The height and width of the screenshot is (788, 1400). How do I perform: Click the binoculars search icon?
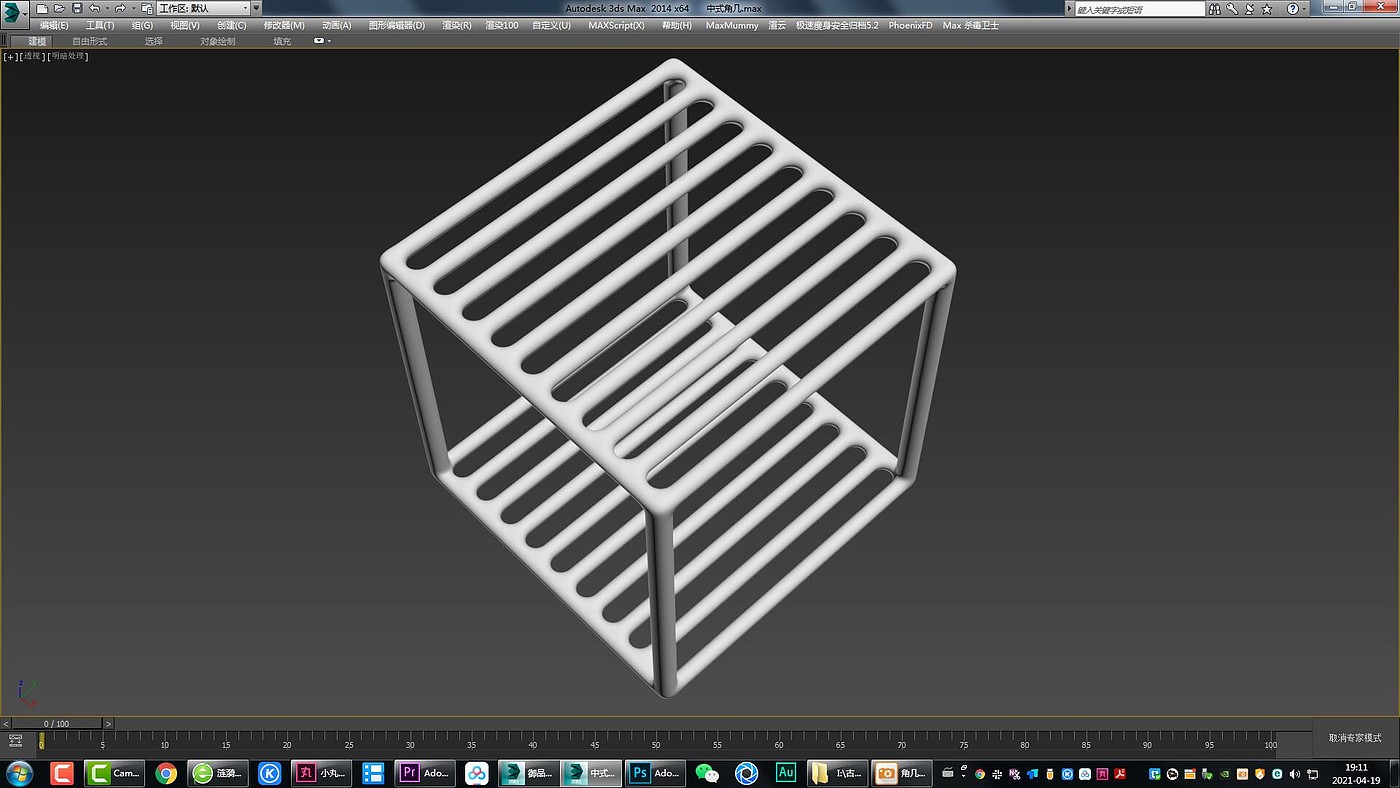coord(1215,8)
